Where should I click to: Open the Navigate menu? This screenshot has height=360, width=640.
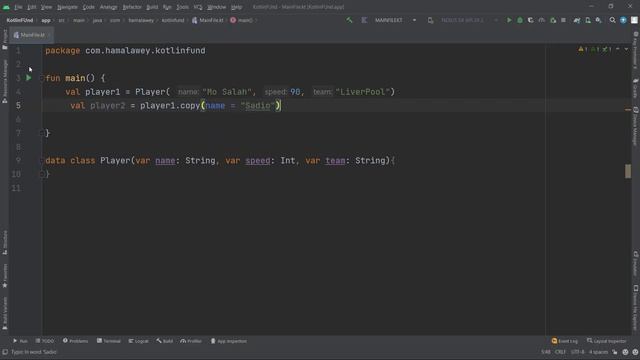point(67,7)
